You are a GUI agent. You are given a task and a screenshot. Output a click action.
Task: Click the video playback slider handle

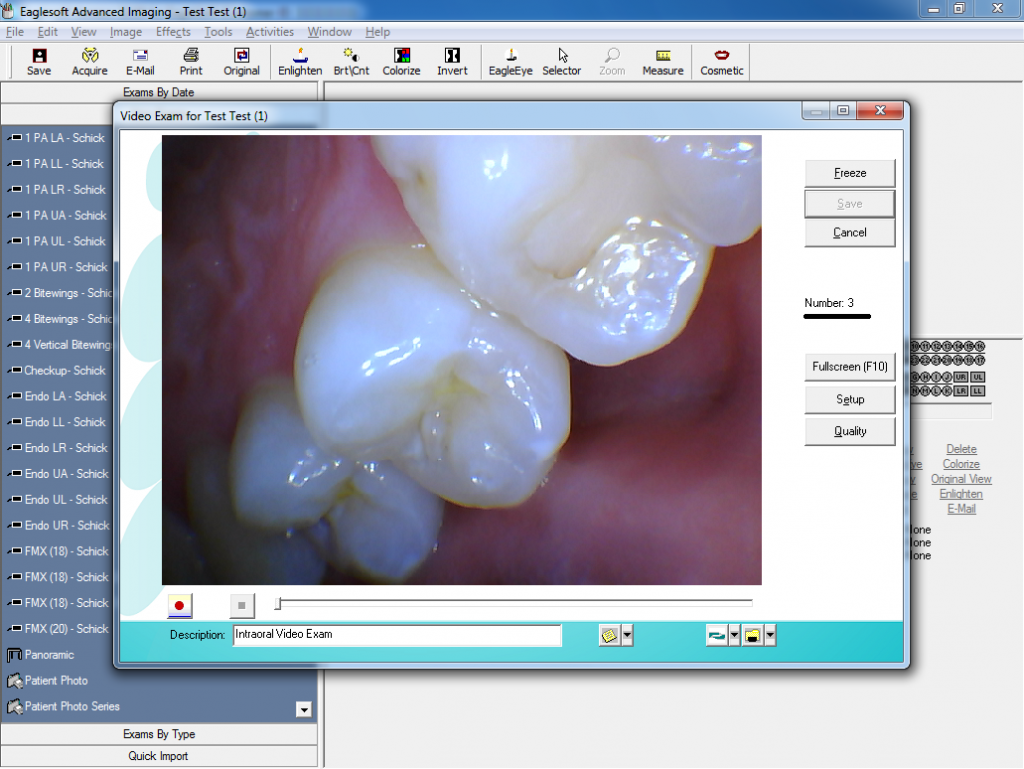279,603
